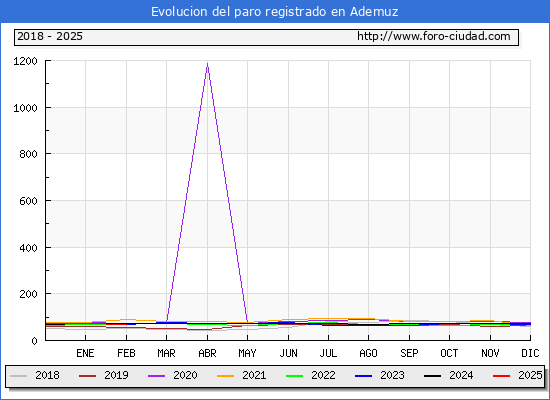Click the blue 2023 legend color line
The height and width of the screenshot is (400, 550).
point(363,376)
